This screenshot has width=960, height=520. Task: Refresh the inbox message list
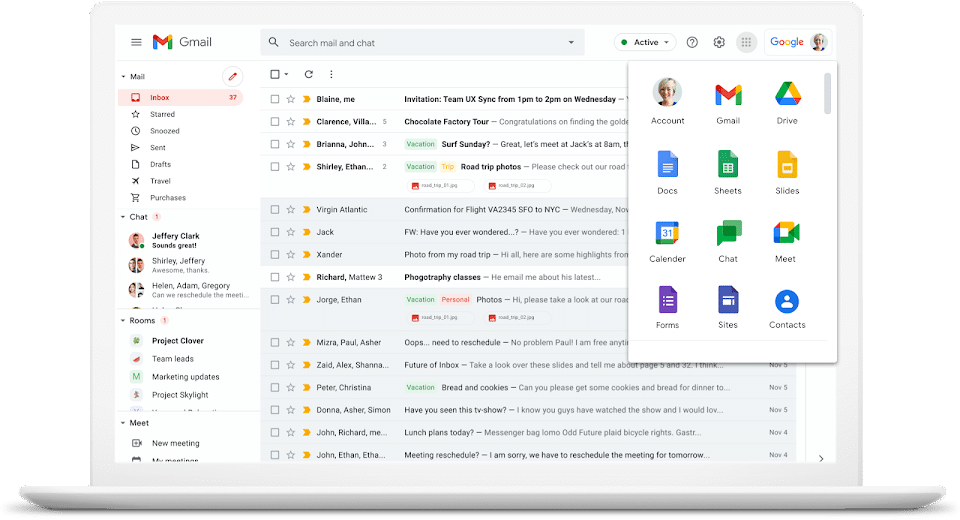(x=309, y=74)
